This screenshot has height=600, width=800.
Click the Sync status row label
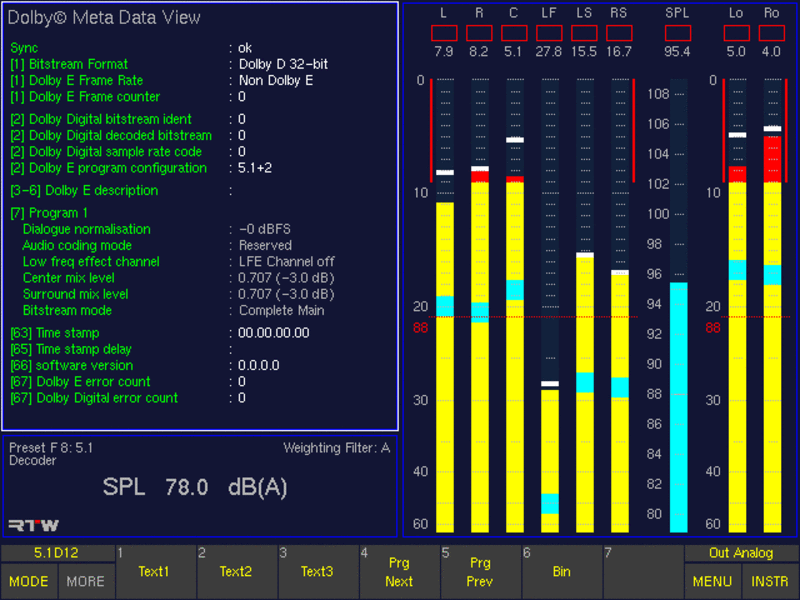(x=24, y=48)
